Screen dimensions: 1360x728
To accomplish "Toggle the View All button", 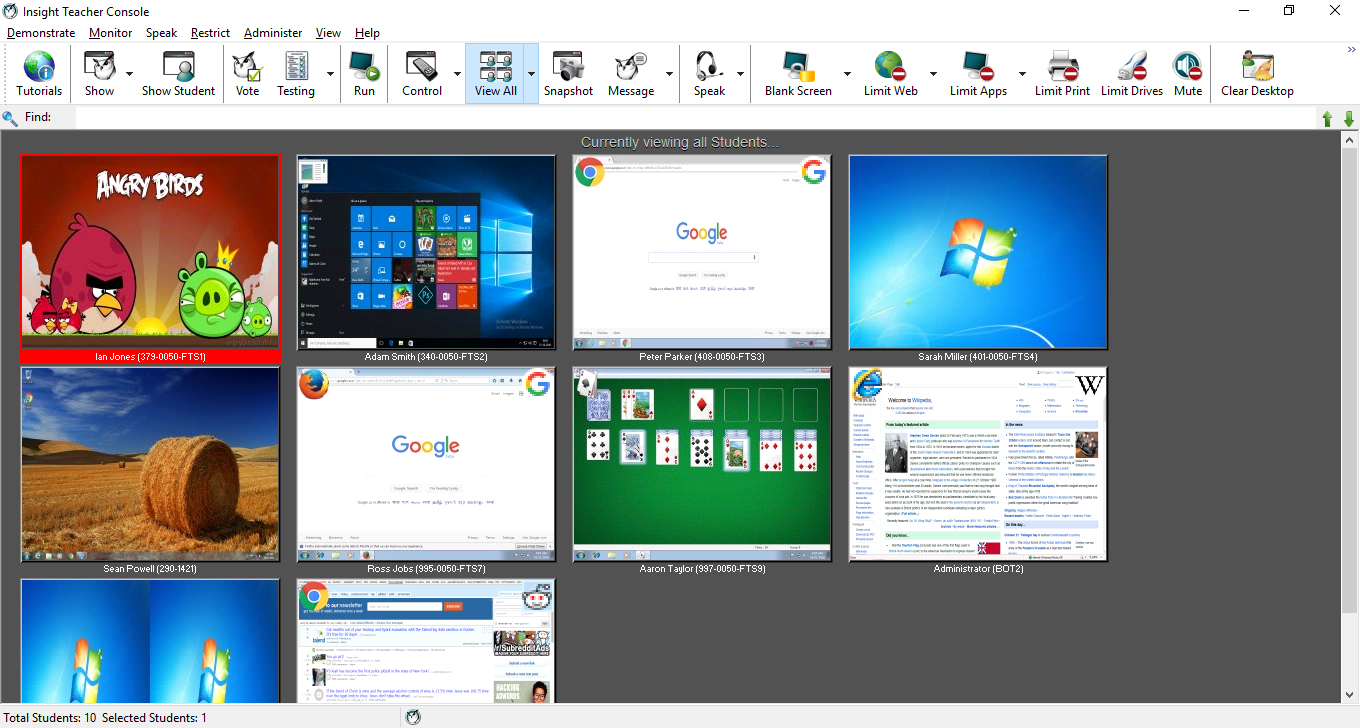I will (x=495, y=74).
